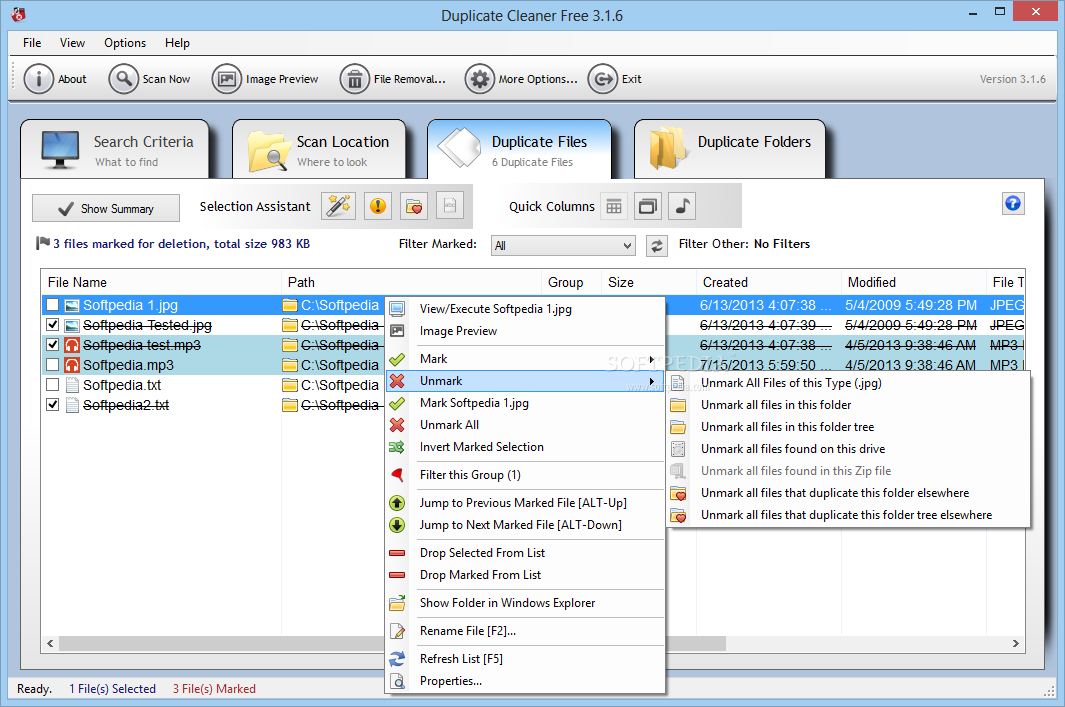Click the Quick Columns window layout icon
Image resolution: width=1065 pixels, height=707 pixels.
[x=648, y=206]
